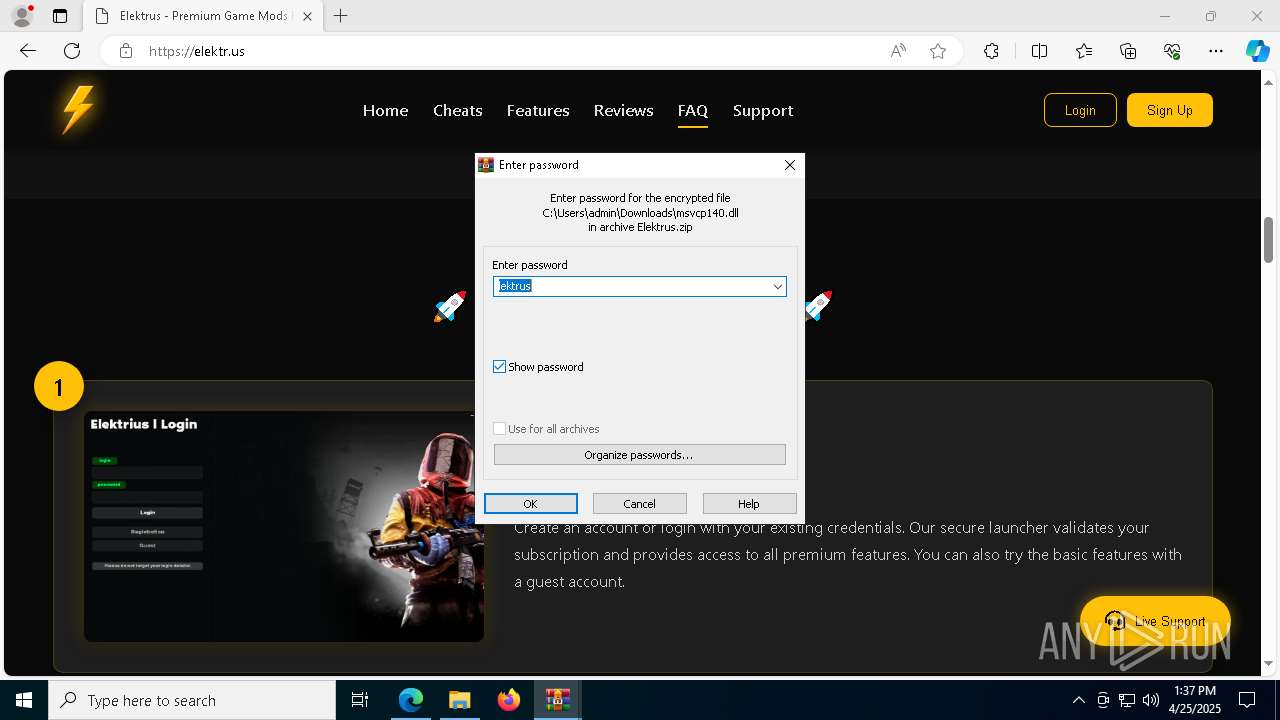The height and width of the screenshot is (720, 1280).
Task: Click into the password text field
Action: (631, 286)
